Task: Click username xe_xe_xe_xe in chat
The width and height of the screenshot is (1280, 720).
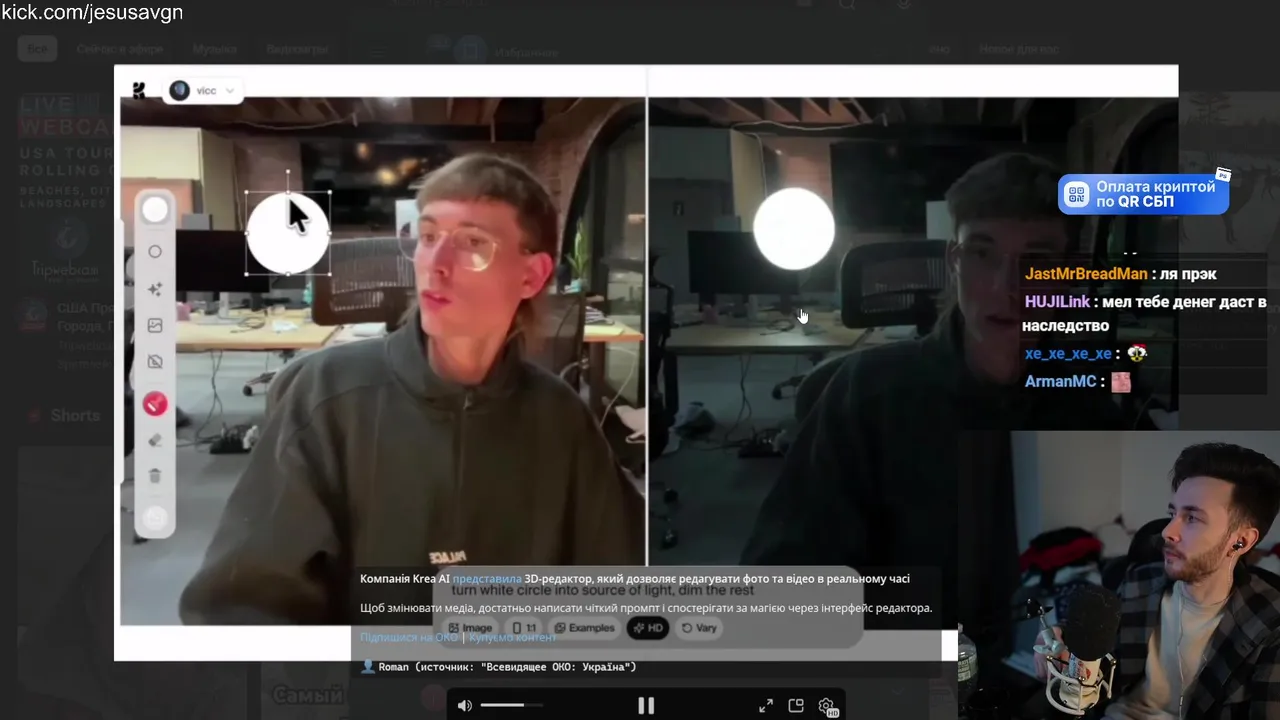Action: (x=1068, y=354)
